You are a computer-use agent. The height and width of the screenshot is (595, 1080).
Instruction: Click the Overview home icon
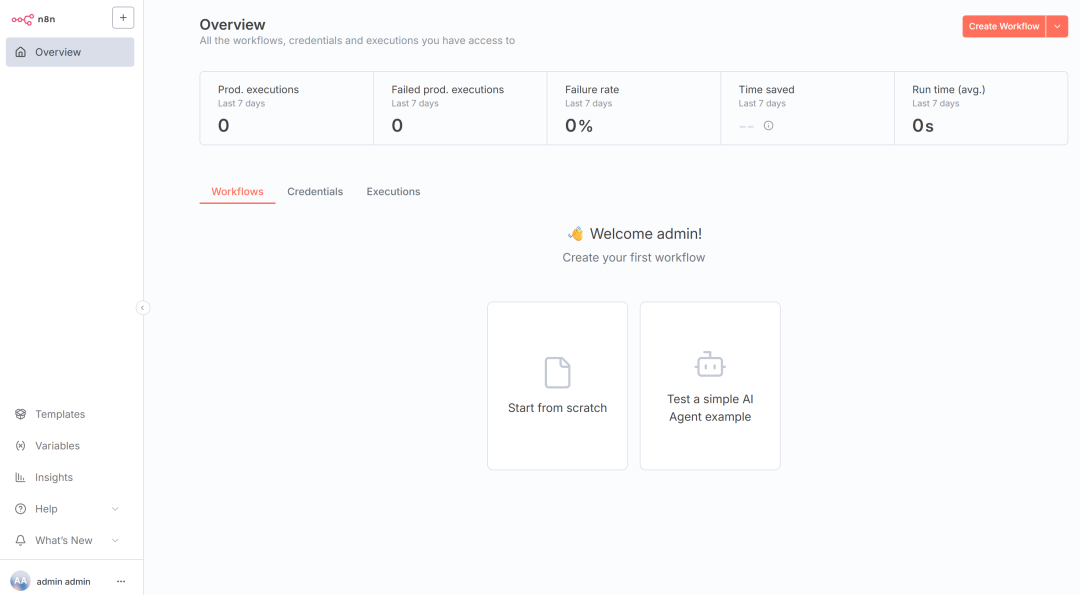point(21,52)
